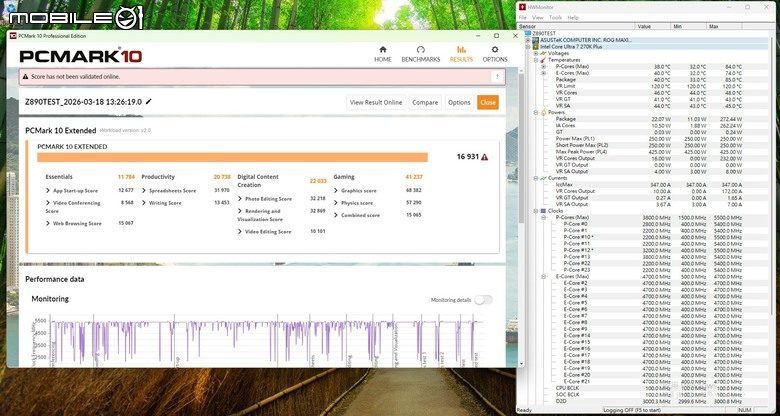Switch to the BENCHMARKS tab

[x=420, y=54]
